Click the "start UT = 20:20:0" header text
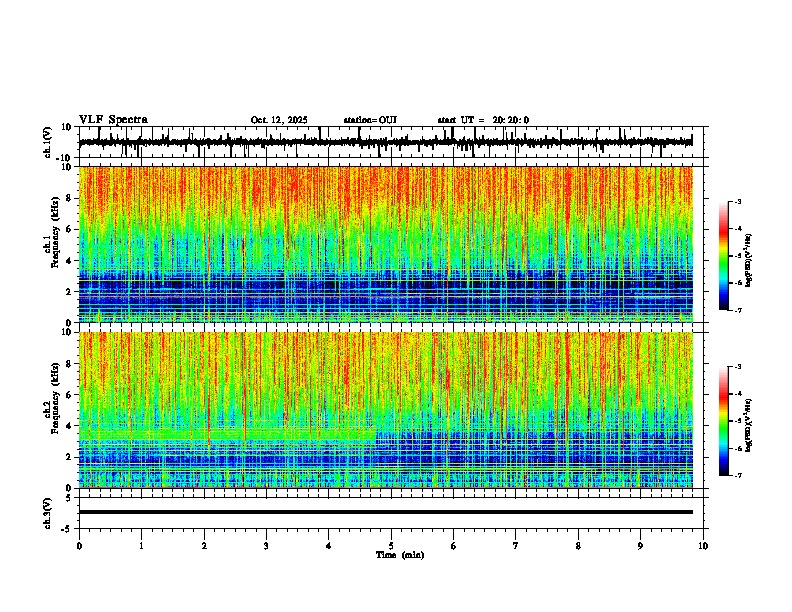Image resolution: width=792 pixels, height=612 pixels. click(x=483, y=120)
